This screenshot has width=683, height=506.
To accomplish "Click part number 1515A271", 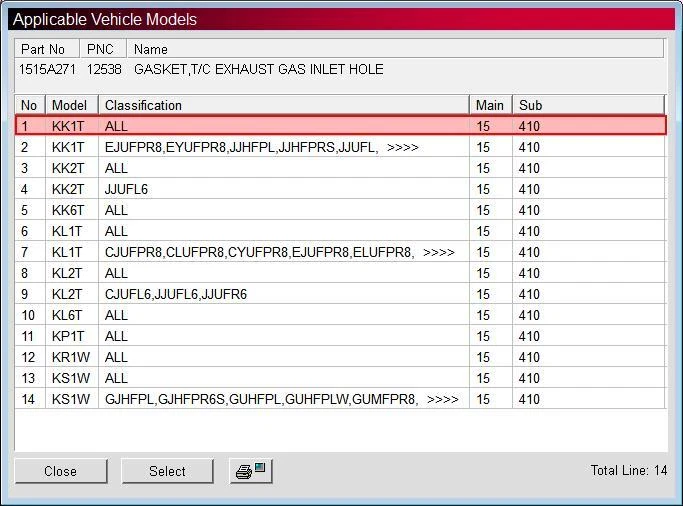I will (x=47, y=69).
